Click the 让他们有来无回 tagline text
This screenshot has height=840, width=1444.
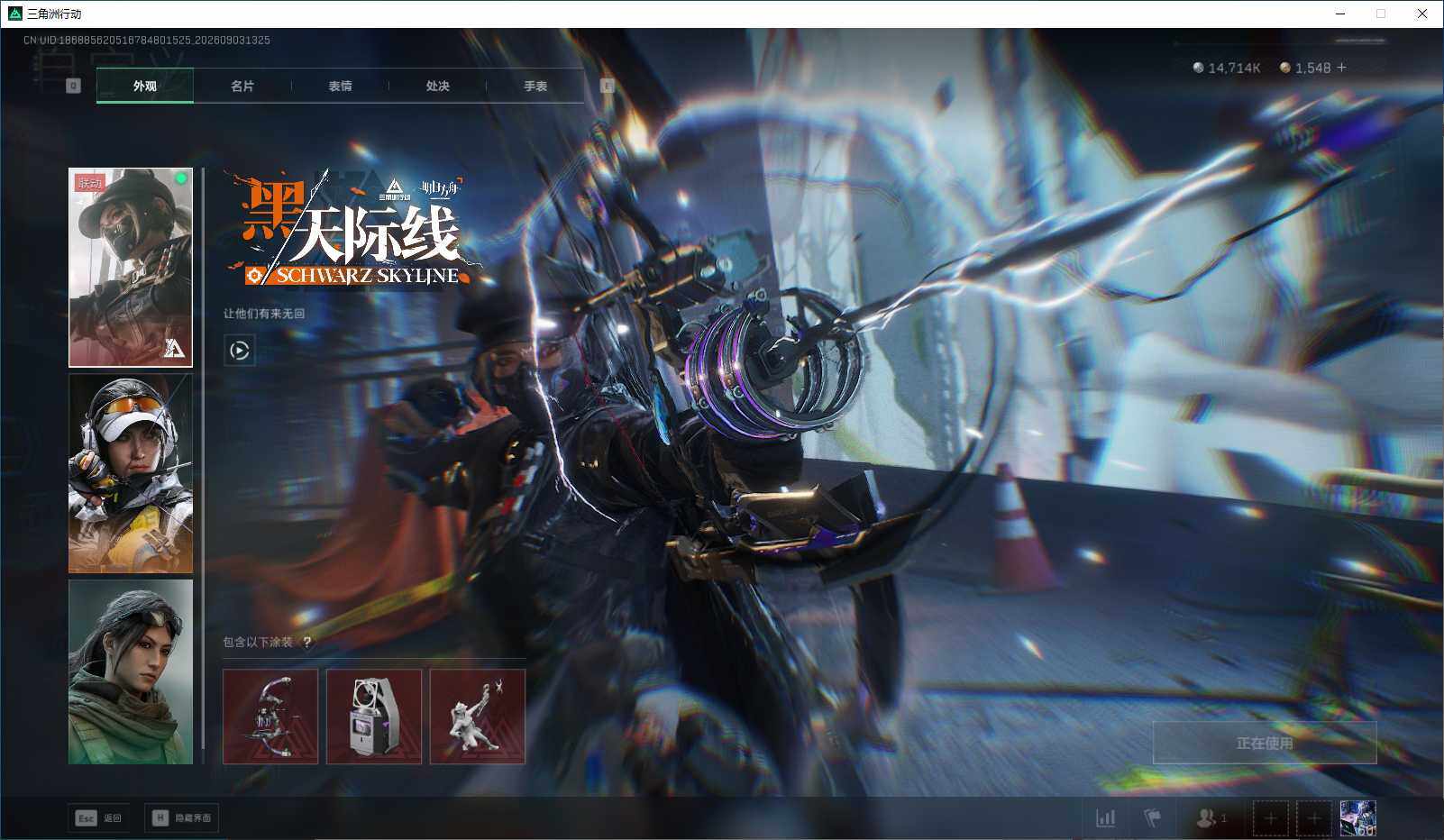(x=264, y=314)
